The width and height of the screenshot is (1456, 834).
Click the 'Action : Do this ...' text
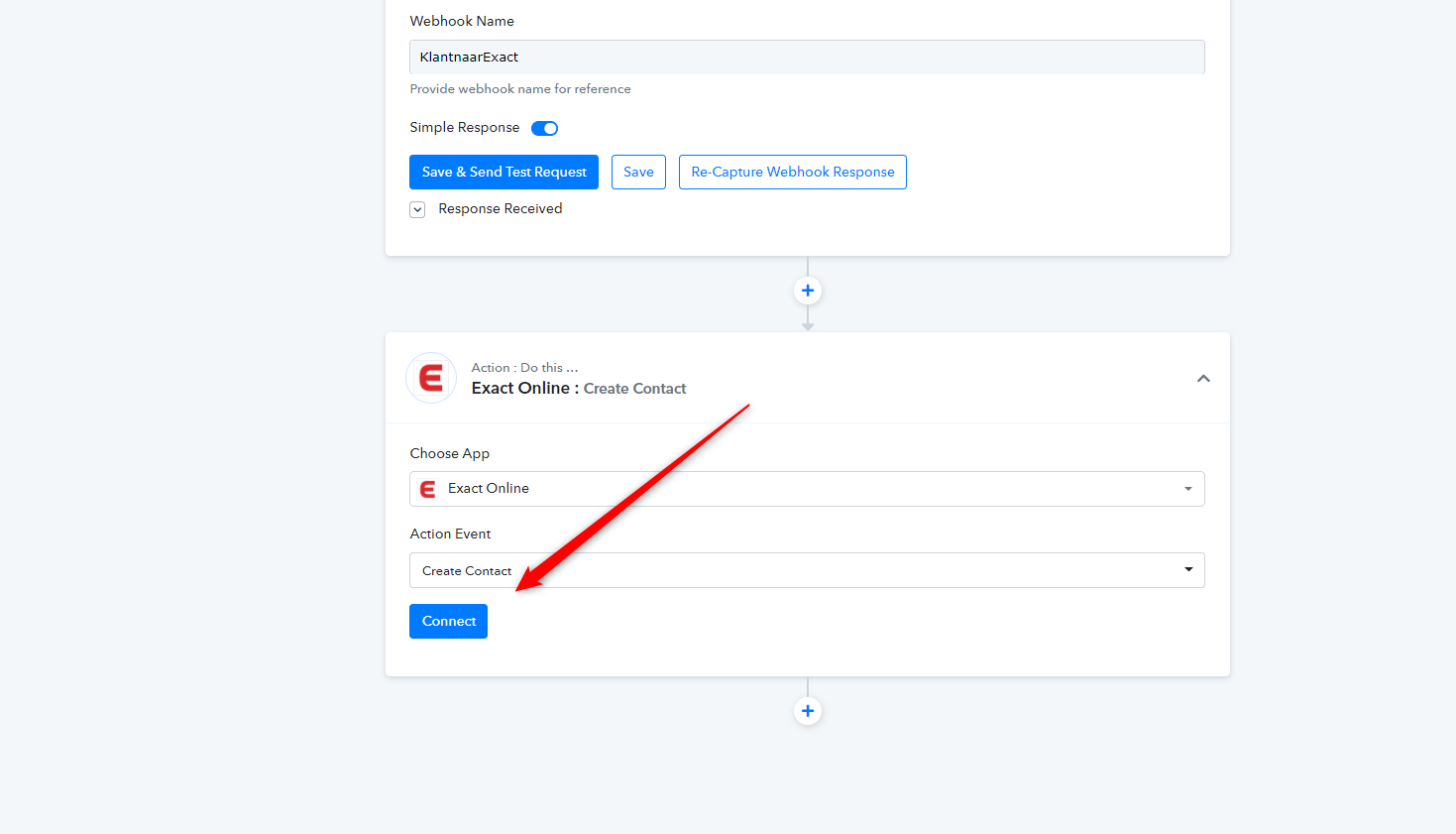pyautogui.click(x=524, y=367)
